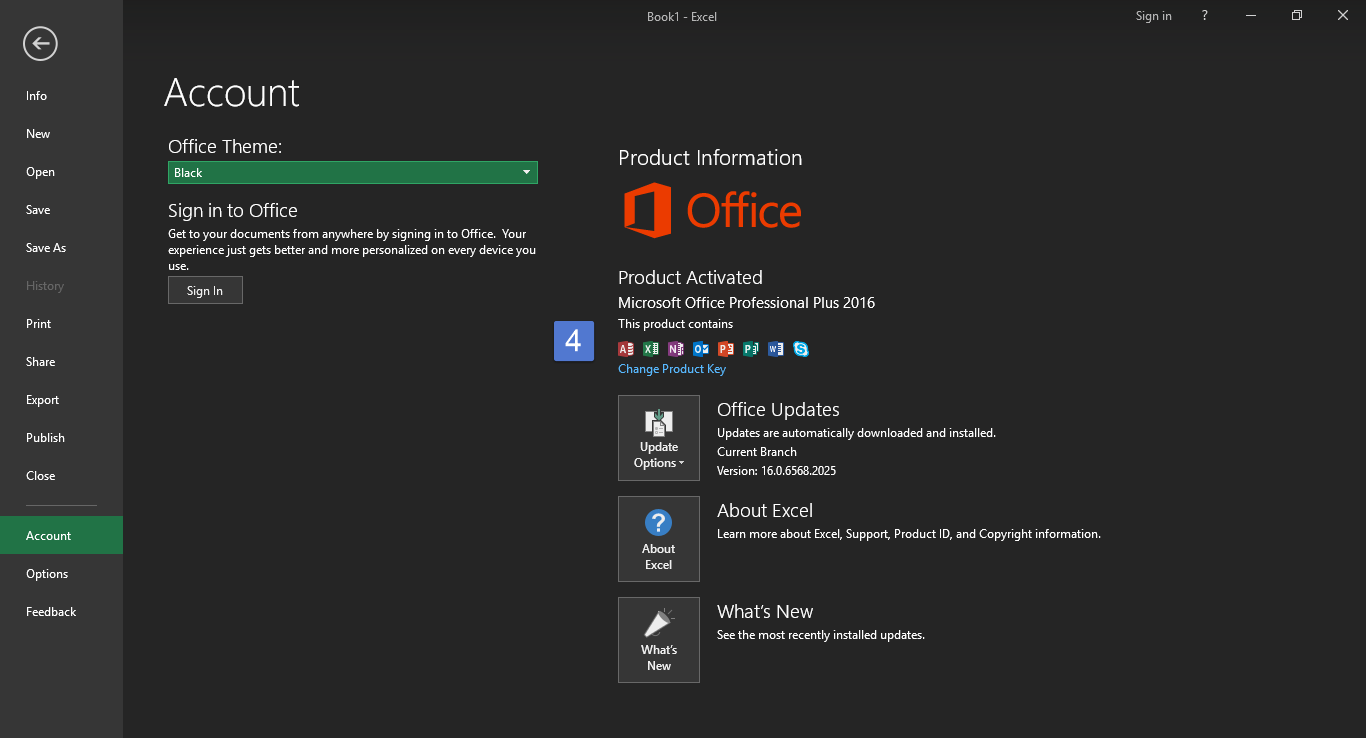Select Publish in the sidebar
Viewport: 1366px width, 738px height.
coord(61,438)
